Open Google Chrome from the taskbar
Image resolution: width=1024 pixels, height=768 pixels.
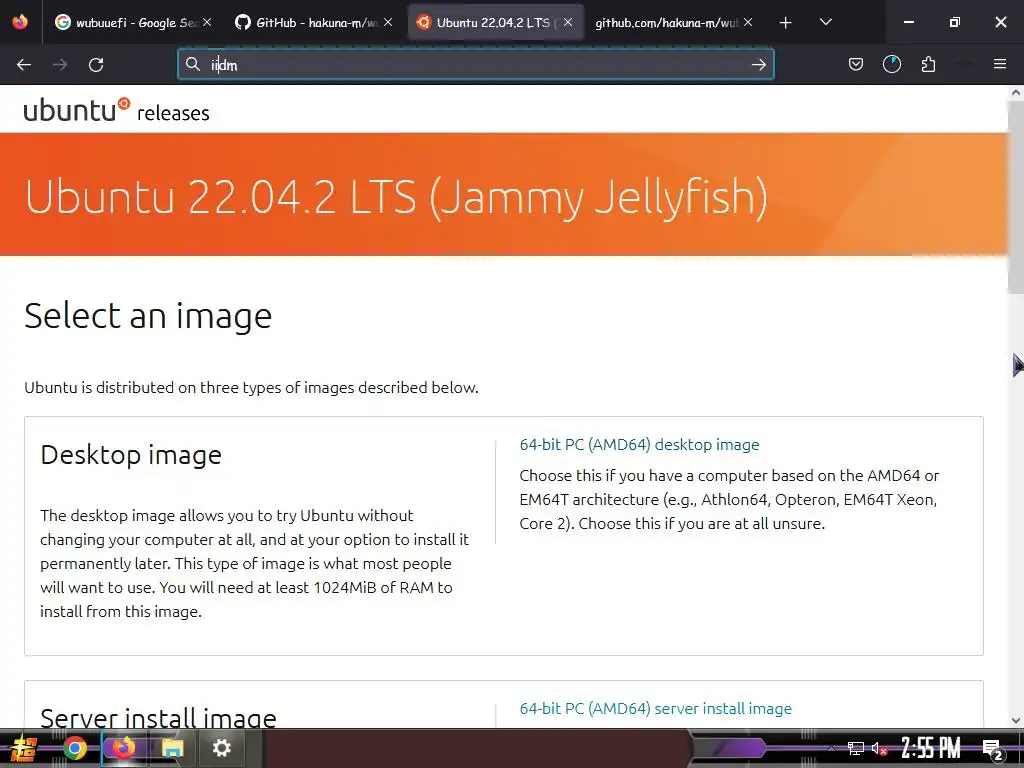pyautogui.click(x=74, y=748)
